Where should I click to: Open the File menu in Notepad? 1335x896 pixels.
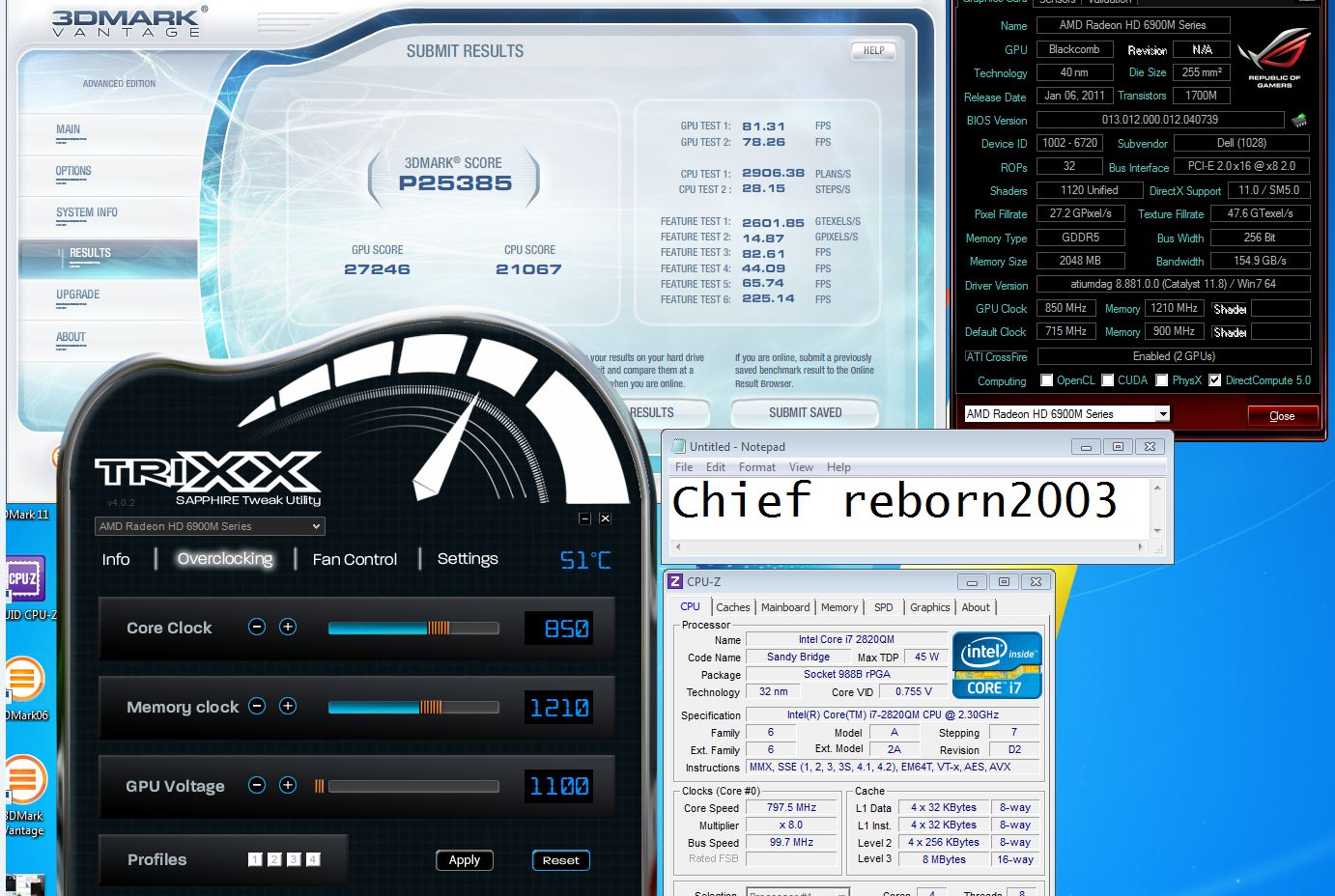[684, 467]
